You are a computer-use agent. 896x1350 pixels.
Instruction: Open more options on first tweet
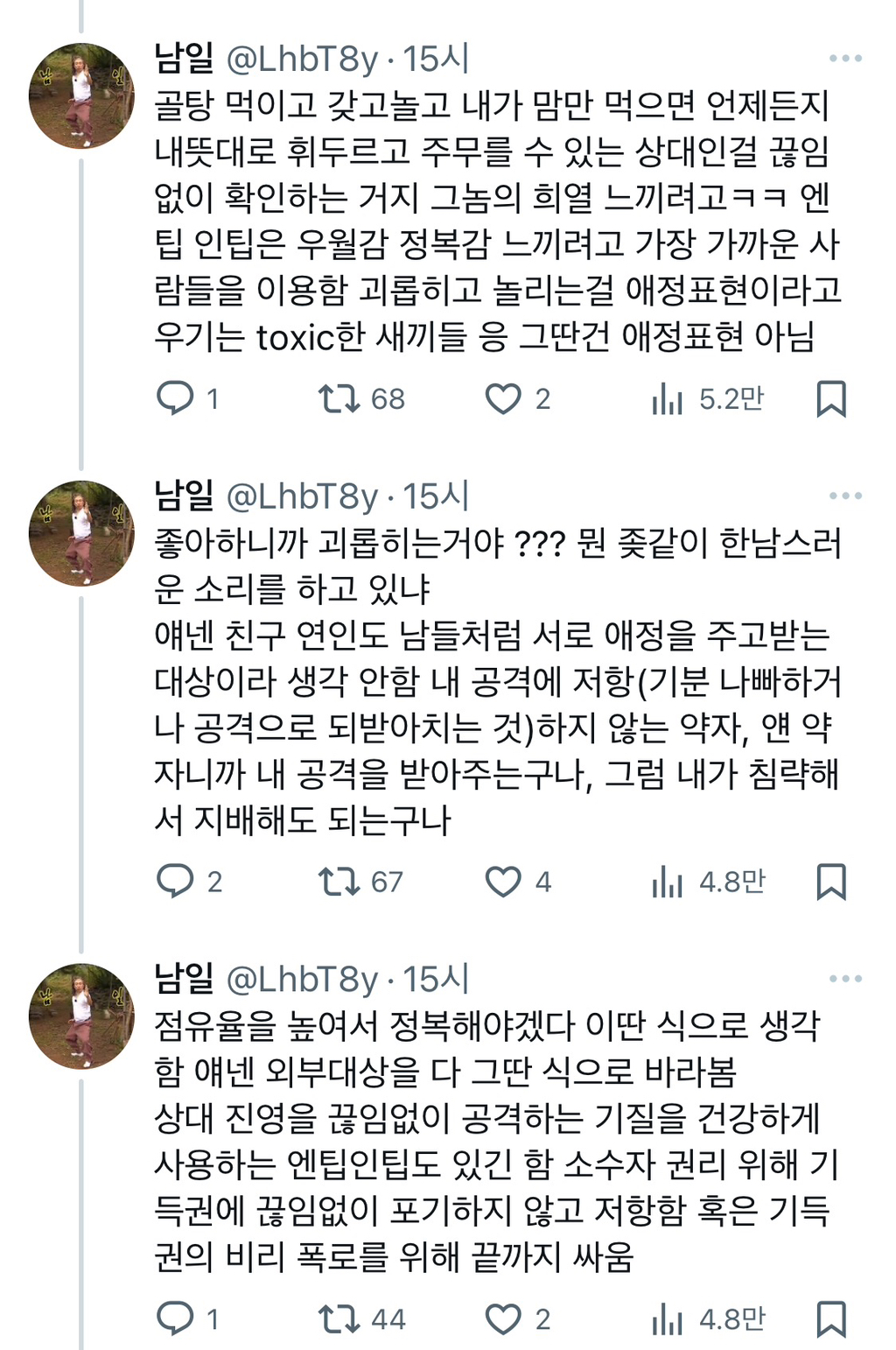pos(845,59)
